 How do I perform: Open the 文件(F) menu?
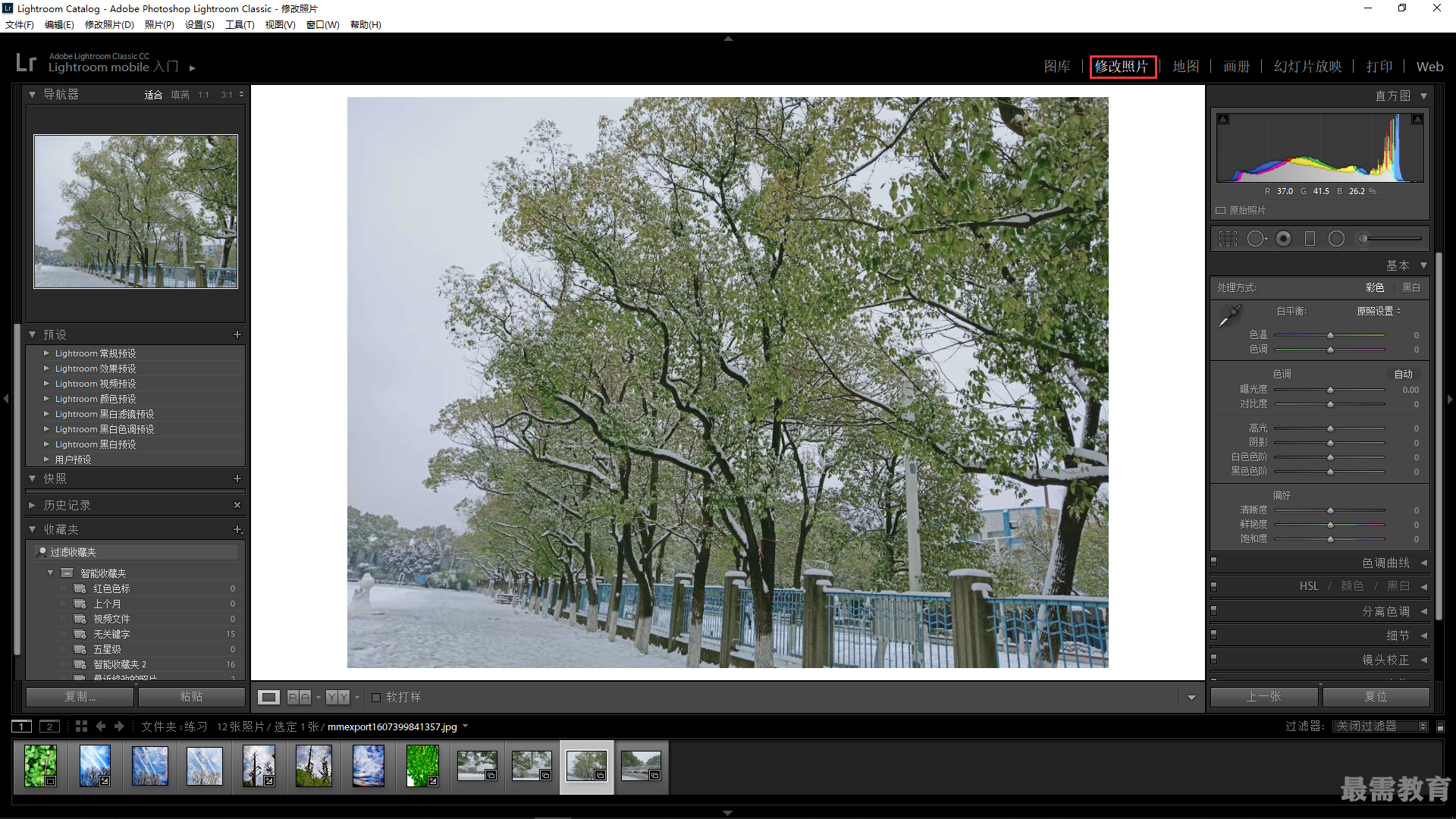[20, 24]
